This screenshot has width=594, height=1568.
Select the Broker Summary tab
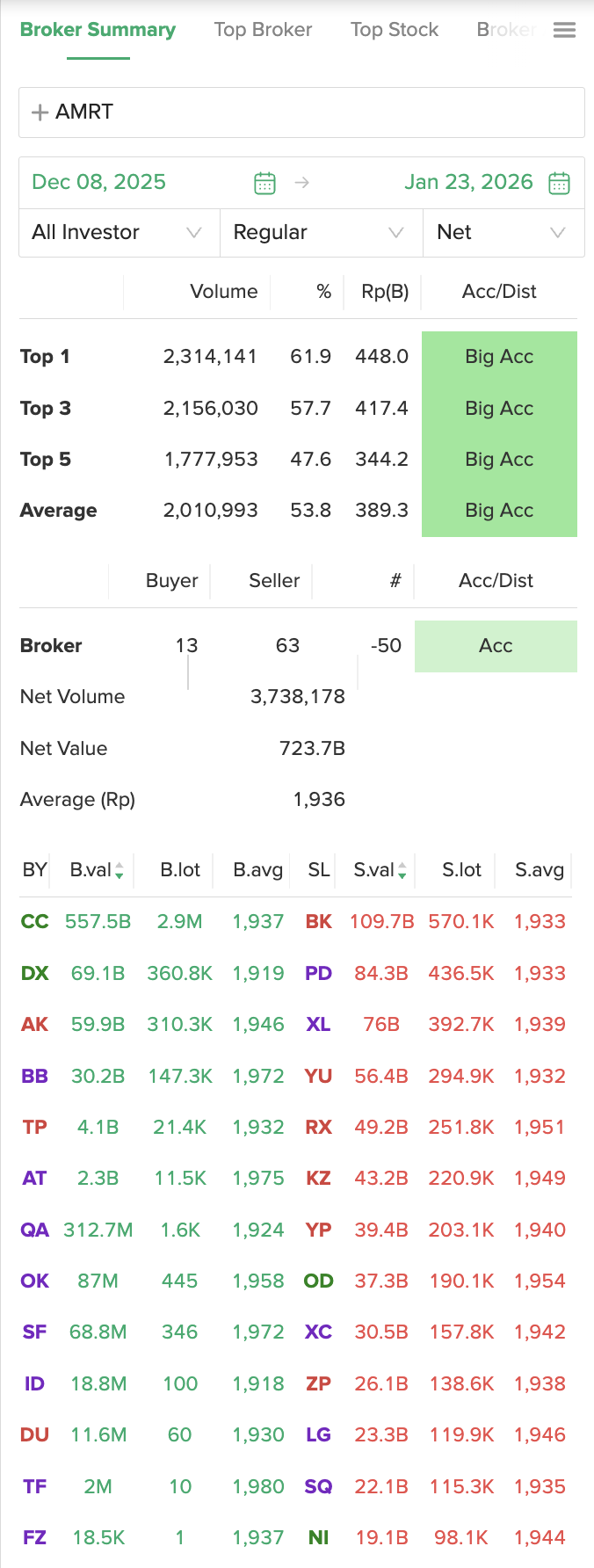[x=98, y=30]
